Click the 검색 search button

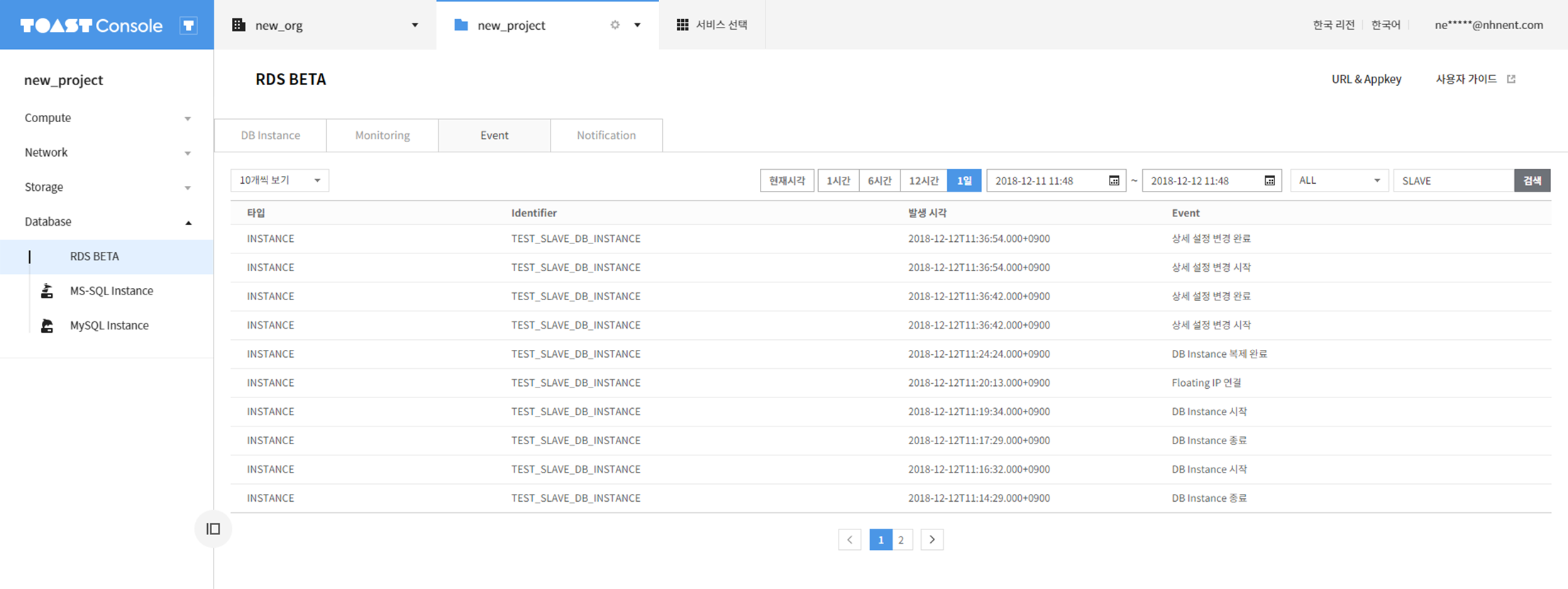point(1533,180)
